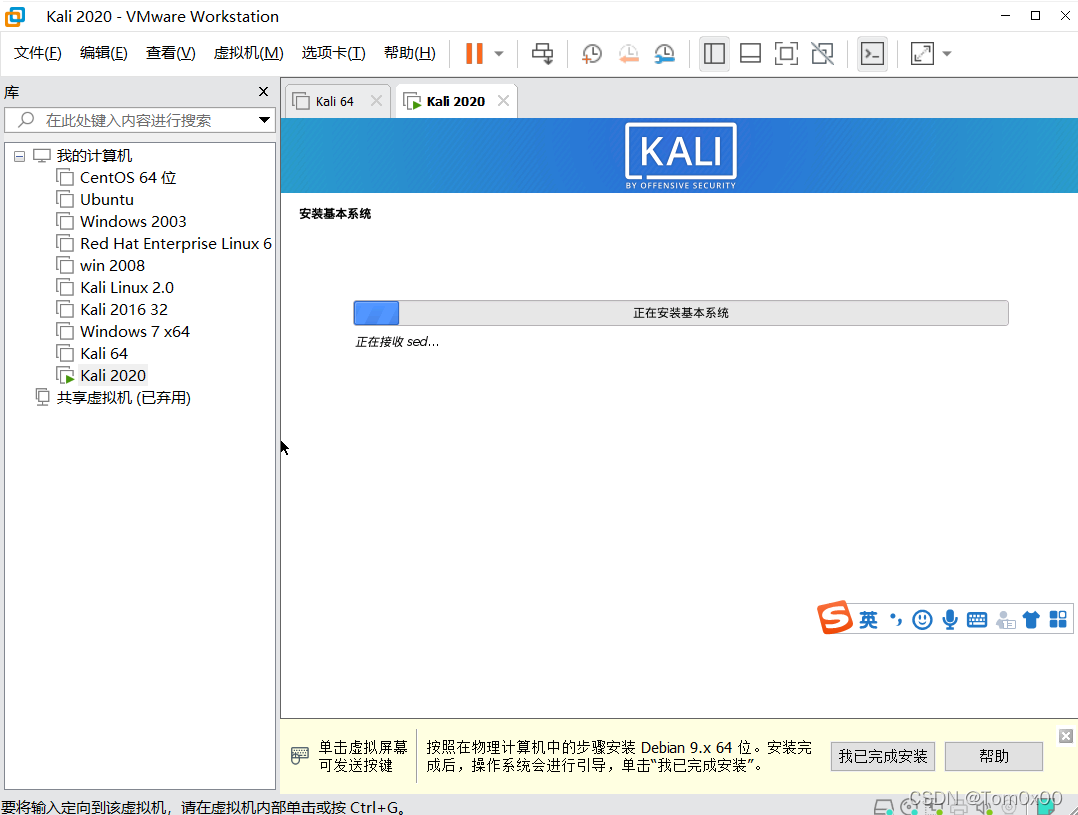Click the Ctrl+G status bar message
1078x815 pixels.
tap(204, 807)
